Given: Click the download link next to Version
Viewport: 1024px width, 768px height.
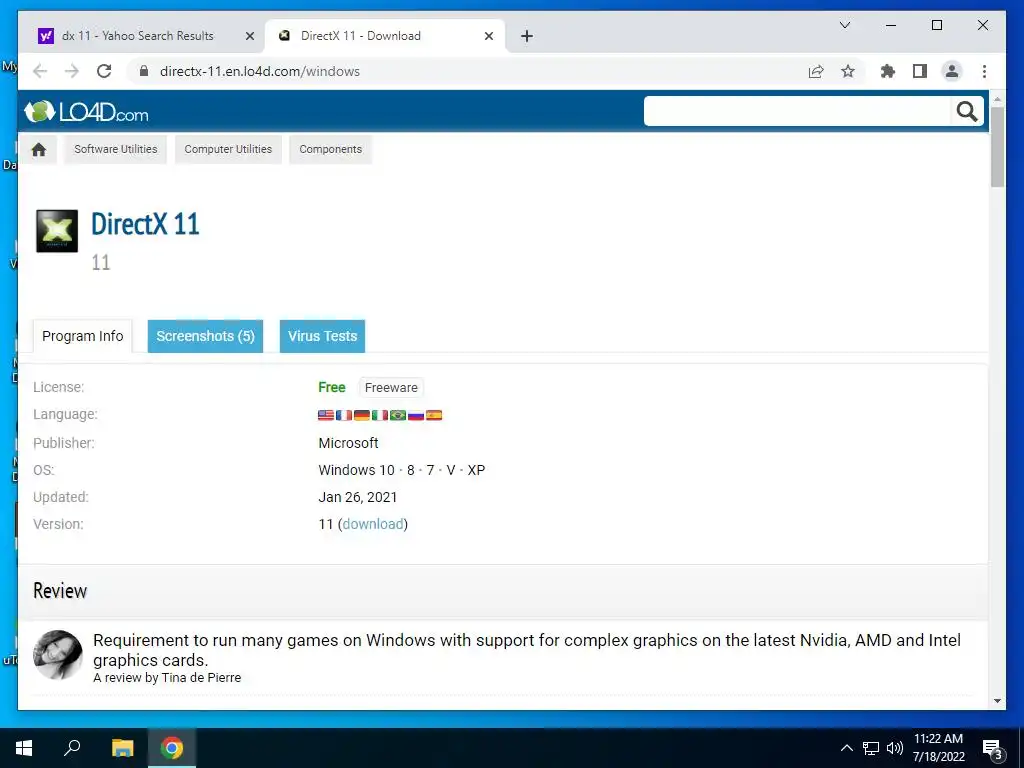Looking at the screenshot, I should (373, 524).
